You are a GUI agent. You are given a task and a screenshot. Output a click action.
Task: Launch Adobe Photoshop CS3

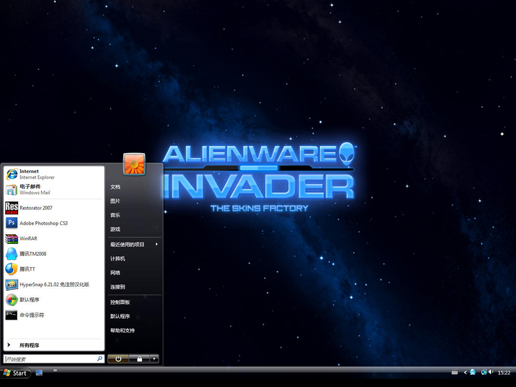(53, 223)
